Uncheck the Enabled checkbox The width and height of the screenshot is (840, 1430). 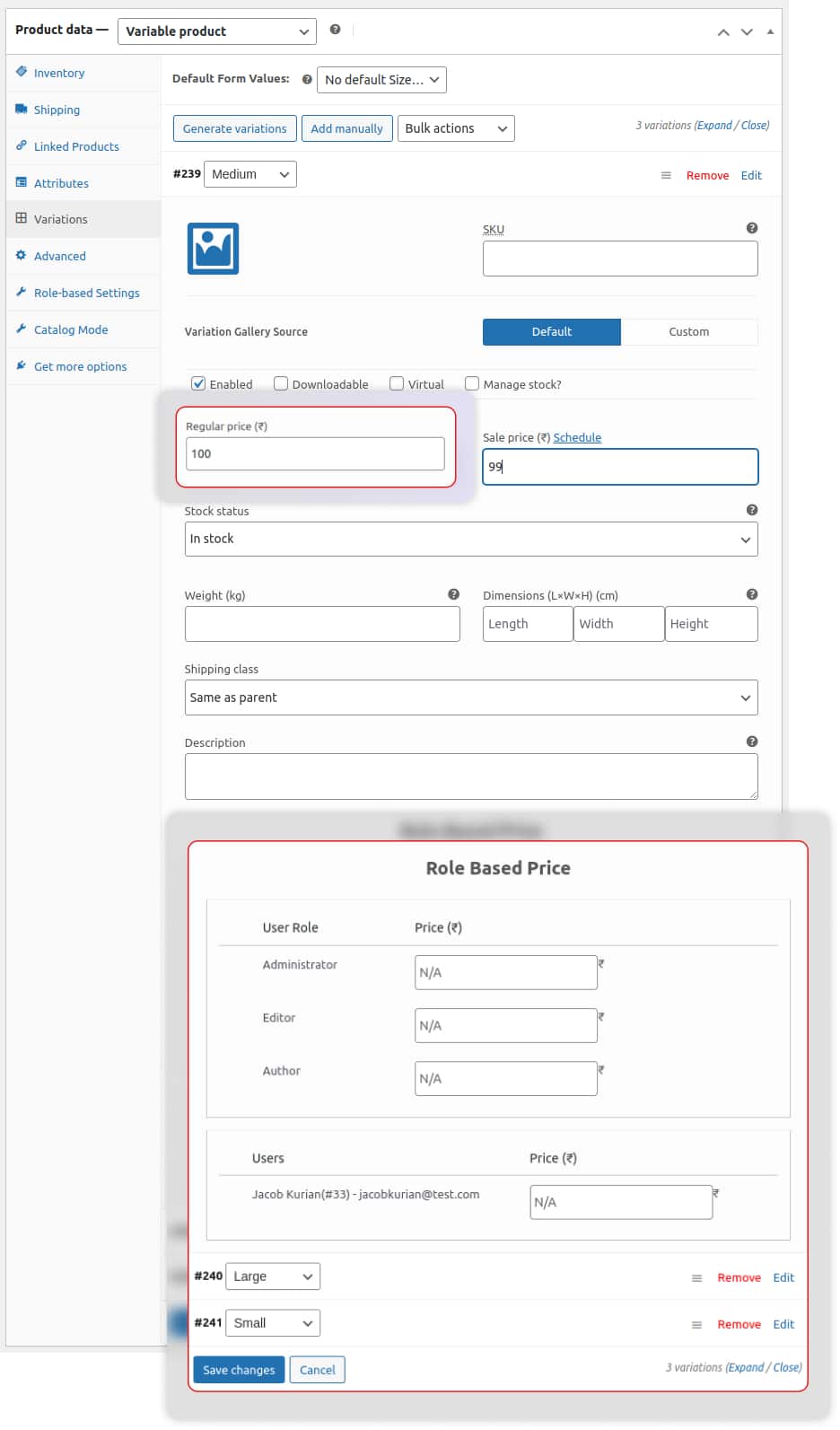(x=198, y=383)
